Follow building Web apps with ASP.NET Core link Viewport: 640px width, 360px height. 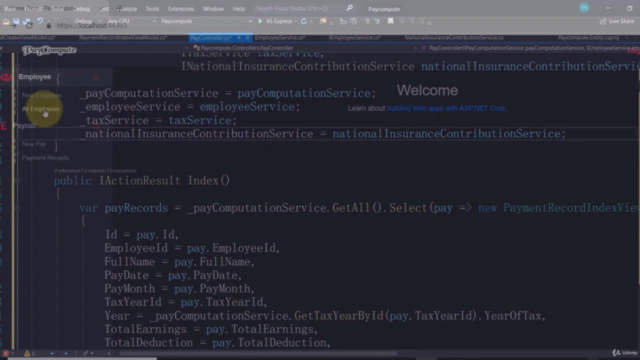tap(446, 108)
